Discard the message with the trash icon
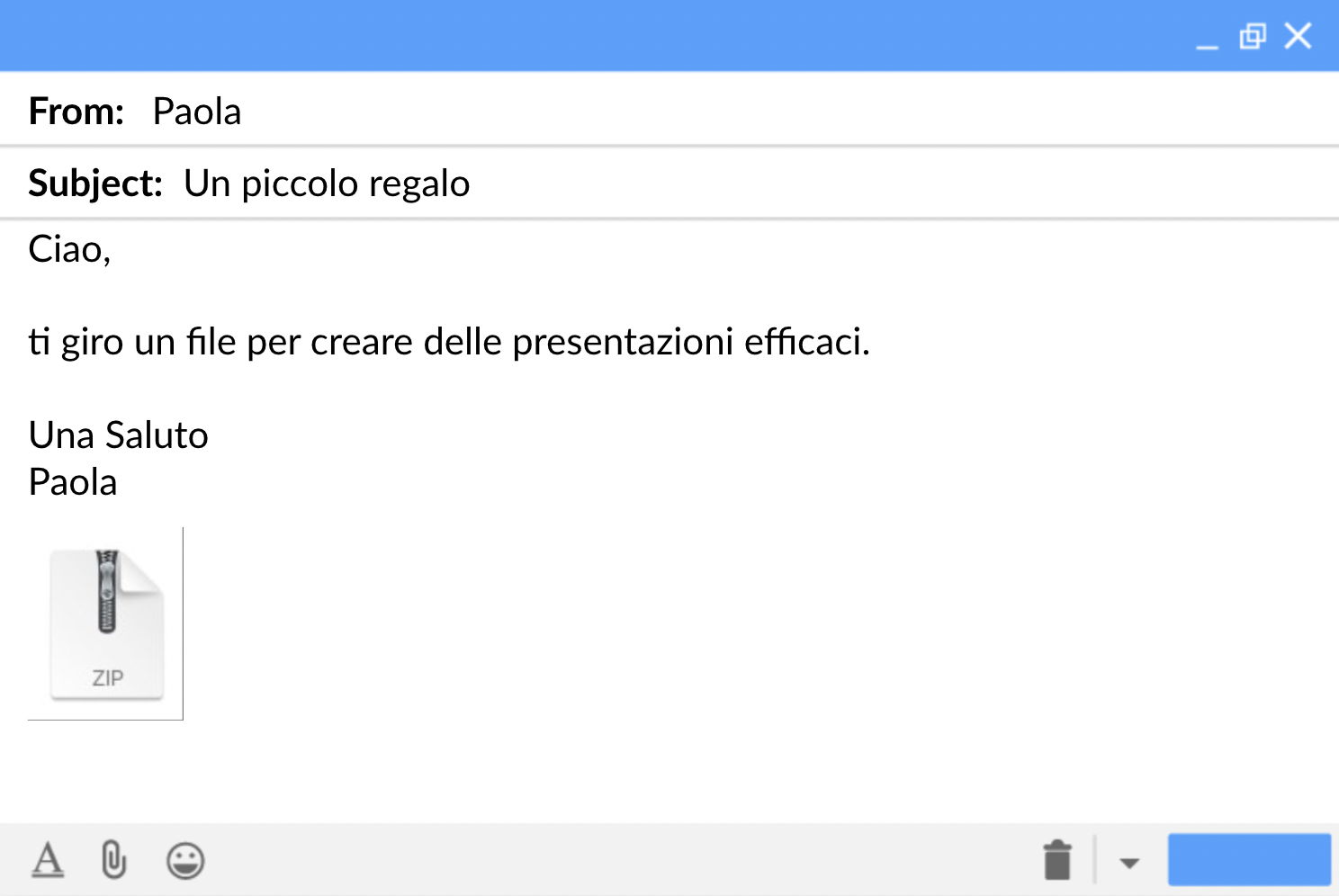Image resolution: width=1339 pixels, height=896 pixels. click(1057, 860)
